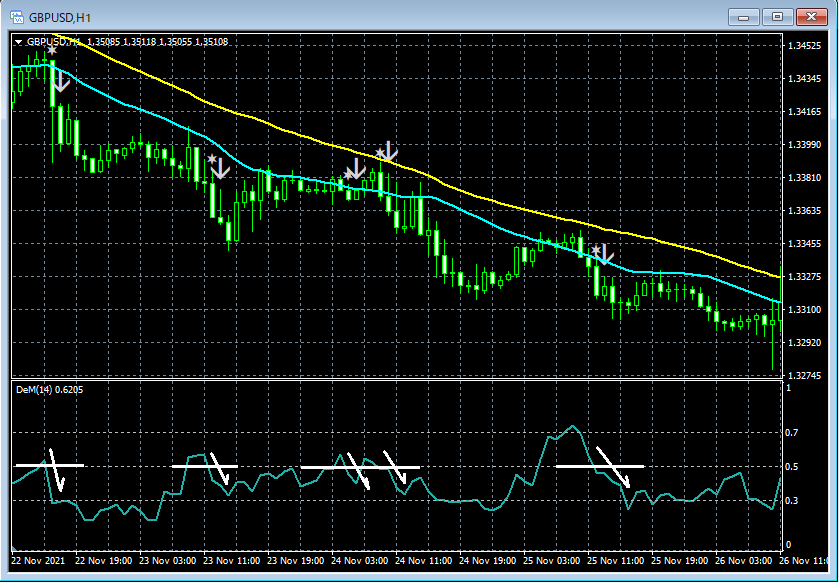Click the 25 Nov 03:00 time label
Viewport: 840px width, 582px height.
(x=551, y=561)
